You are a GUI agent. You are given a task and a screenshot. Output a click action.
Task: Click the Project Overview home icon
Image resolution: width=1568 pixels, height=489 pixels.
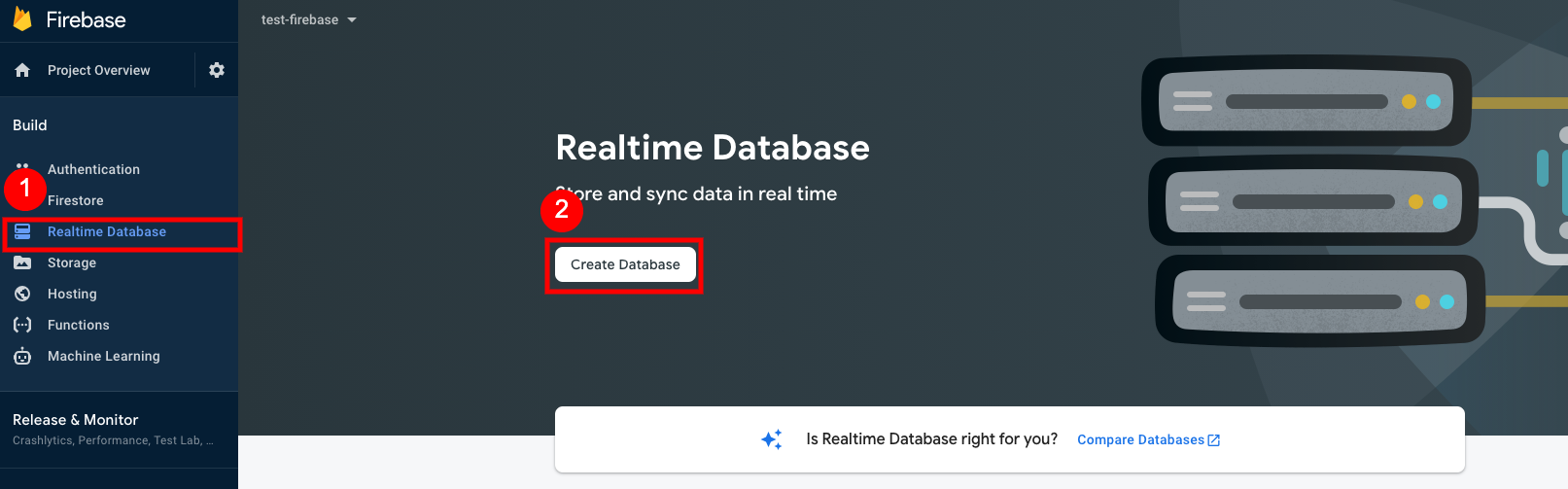coord(22,70)
